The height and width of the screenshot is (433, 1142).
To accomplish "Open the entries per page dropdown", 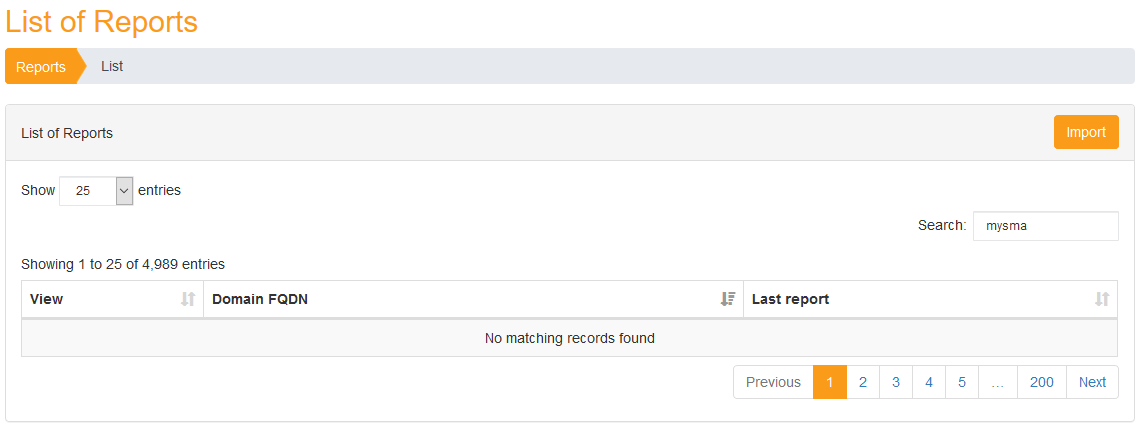I will 96,191.
